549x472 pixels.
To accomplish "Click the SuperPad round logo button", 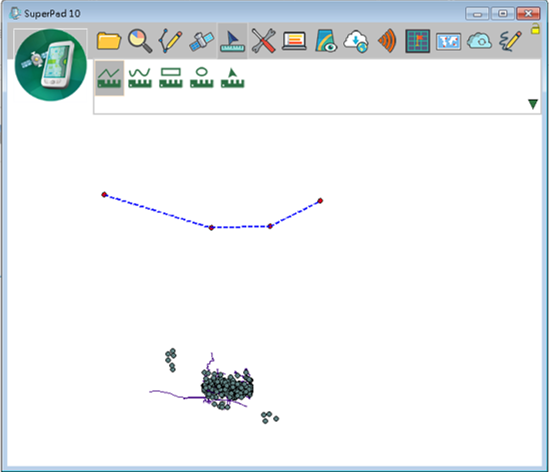I will point(51,65).
